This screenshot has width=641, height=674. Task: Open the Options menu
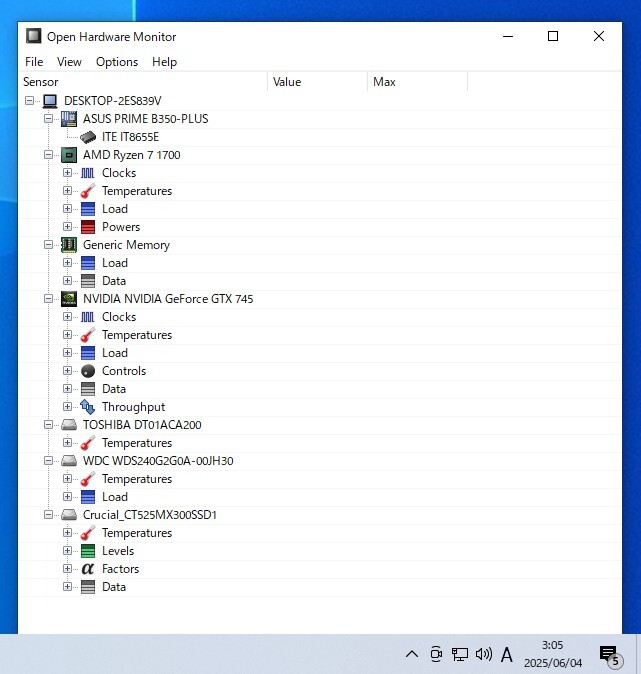point(117,62)
